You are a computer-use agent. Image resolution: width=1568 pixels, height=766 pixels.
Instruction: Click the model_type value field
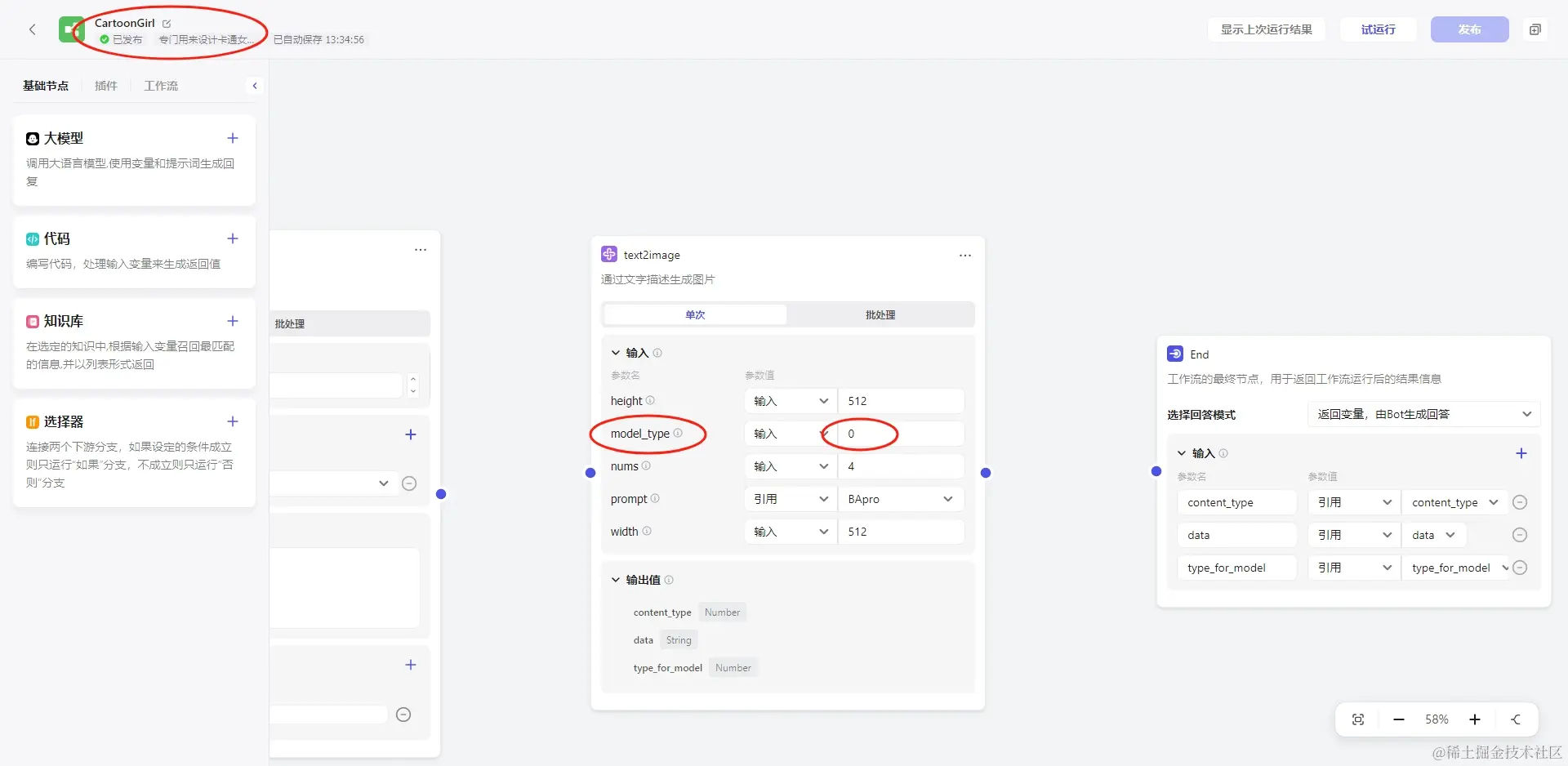point(901,434)
